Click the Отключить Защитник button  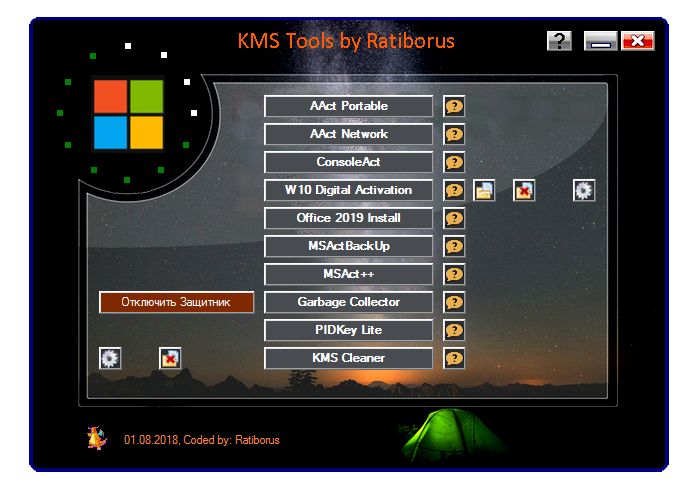tap(177, 302)
